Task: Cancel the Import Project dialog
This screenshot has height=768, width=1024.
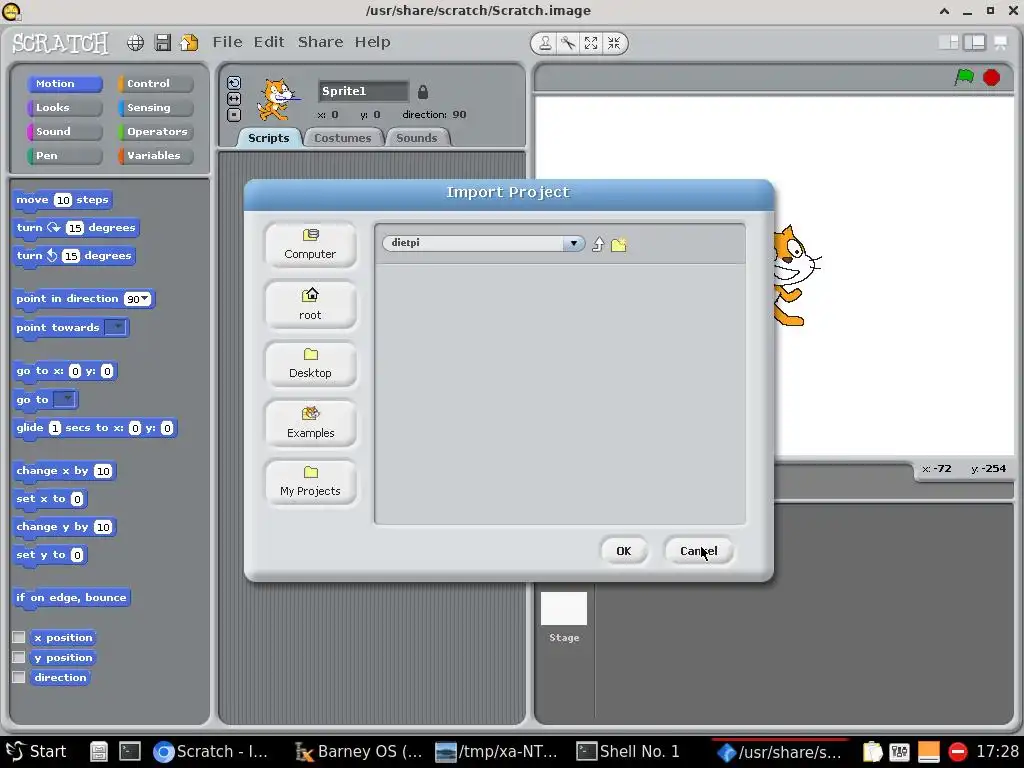Action: (x=698, y=551)
